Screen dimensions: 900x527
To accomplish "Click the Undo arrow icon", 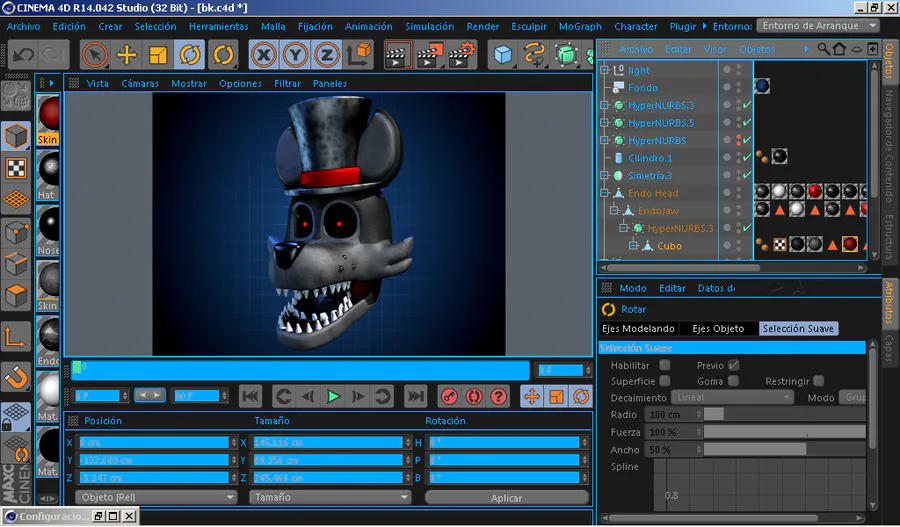I will pos(23,55).
